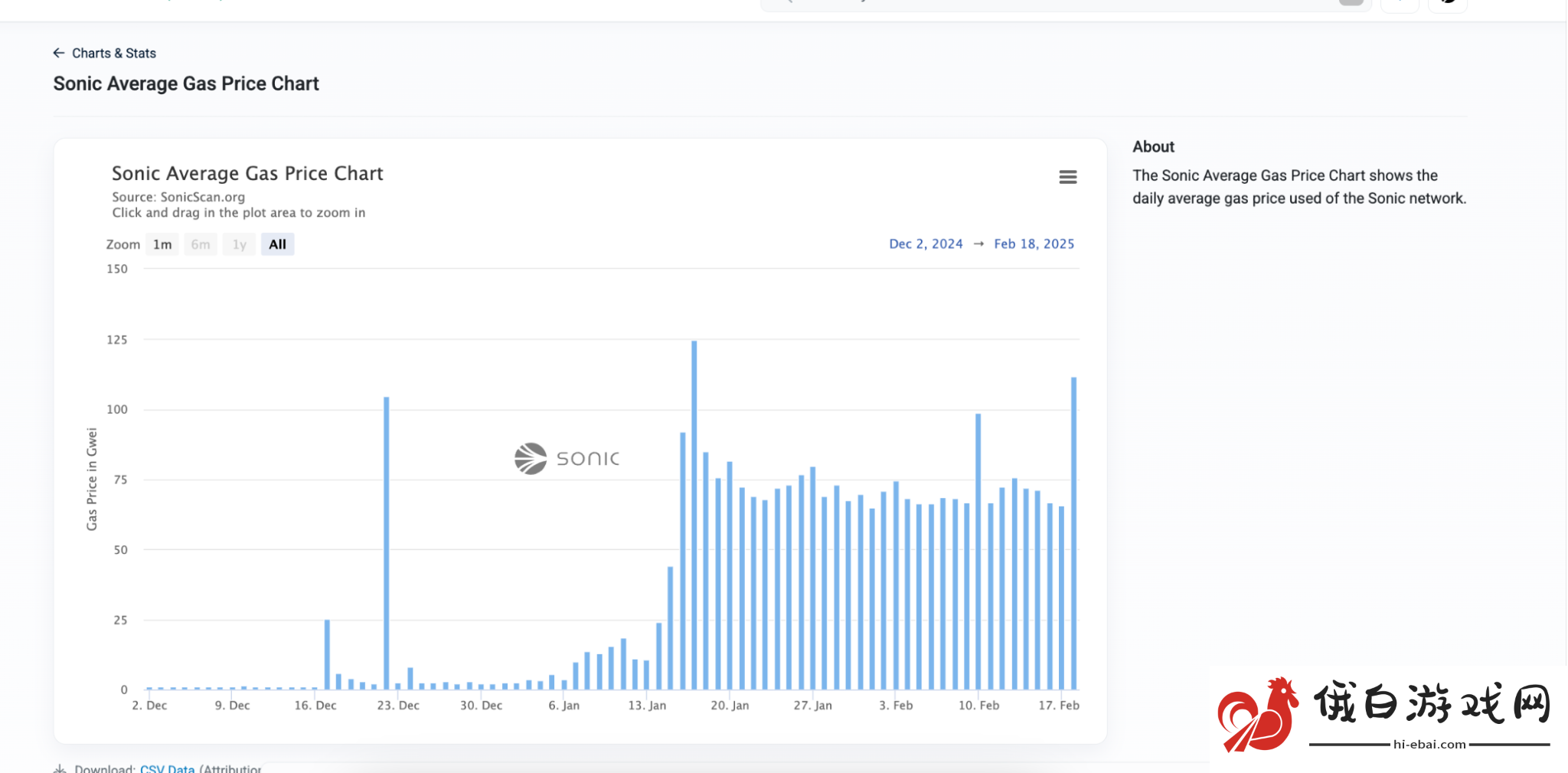Download the CSV Data file
1568x773 pixels.
pyautogui.click(x=167, y=768)
